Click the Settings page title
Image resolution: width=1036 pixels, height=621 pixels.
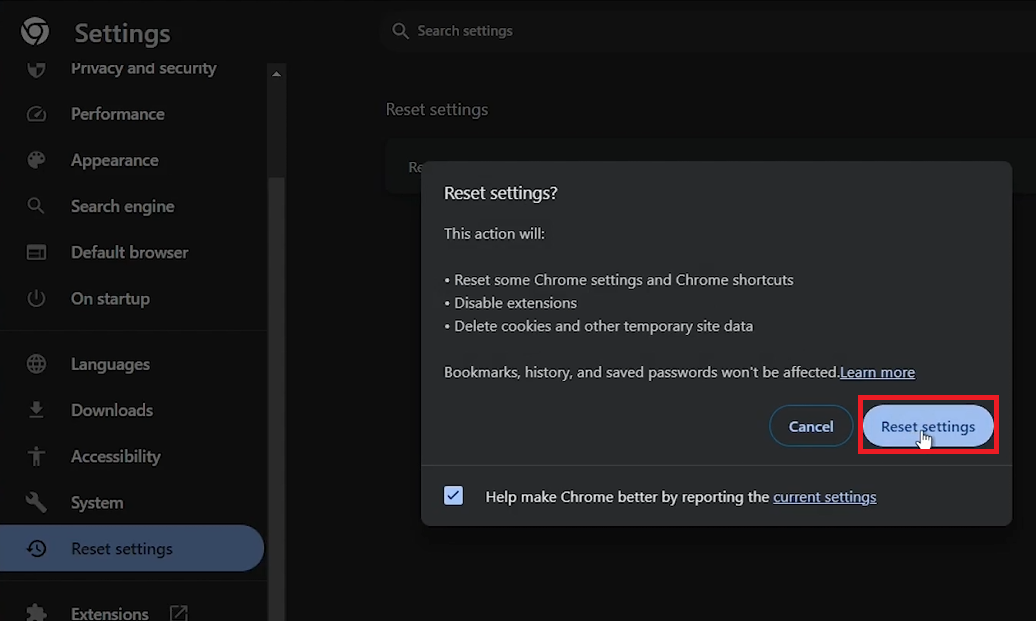click(x=122, y=33)
